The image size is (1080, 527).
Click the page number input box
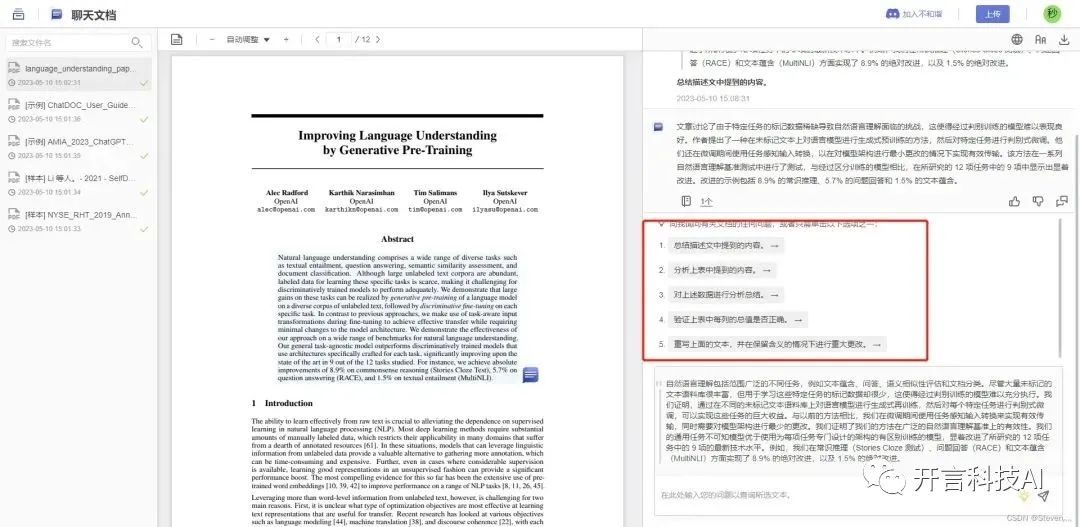(x=338, y=39)
